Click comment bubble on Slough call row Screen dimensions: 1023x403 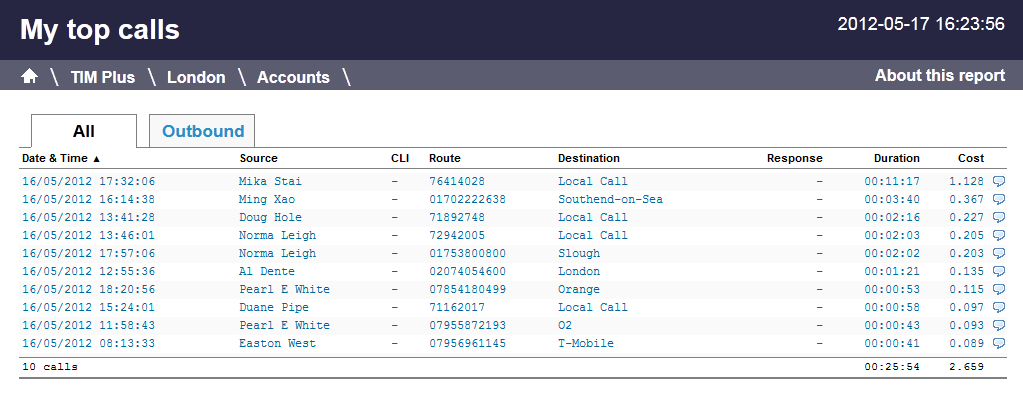tap(998, 253)
